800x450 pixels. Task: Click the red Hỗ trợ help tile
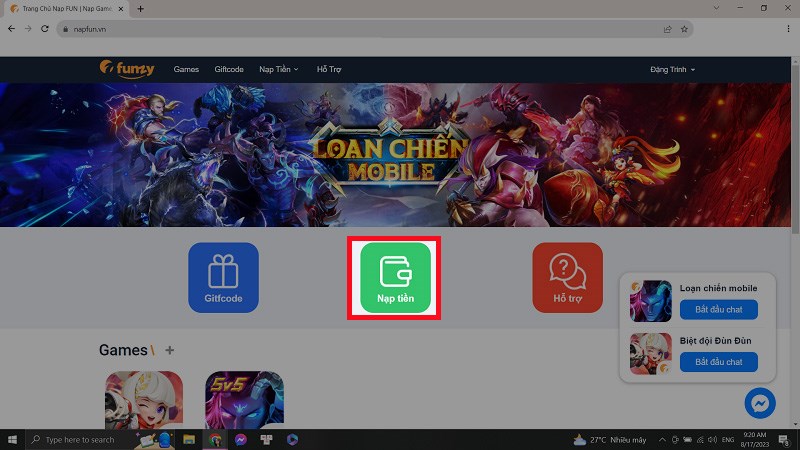[x=567, y=278]
